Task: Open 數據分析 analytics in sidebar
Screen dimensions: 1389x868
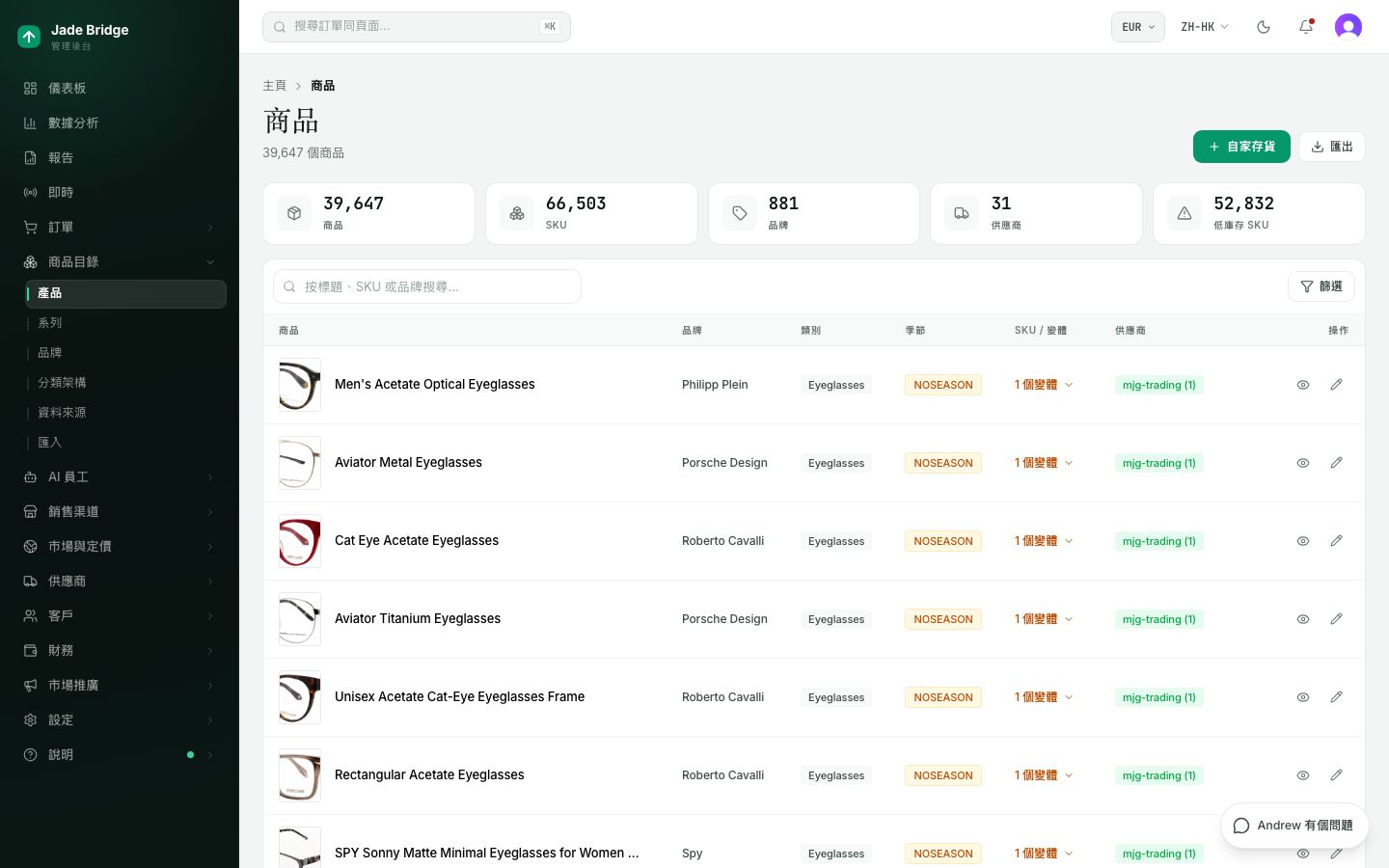Action: pos(120,123)
